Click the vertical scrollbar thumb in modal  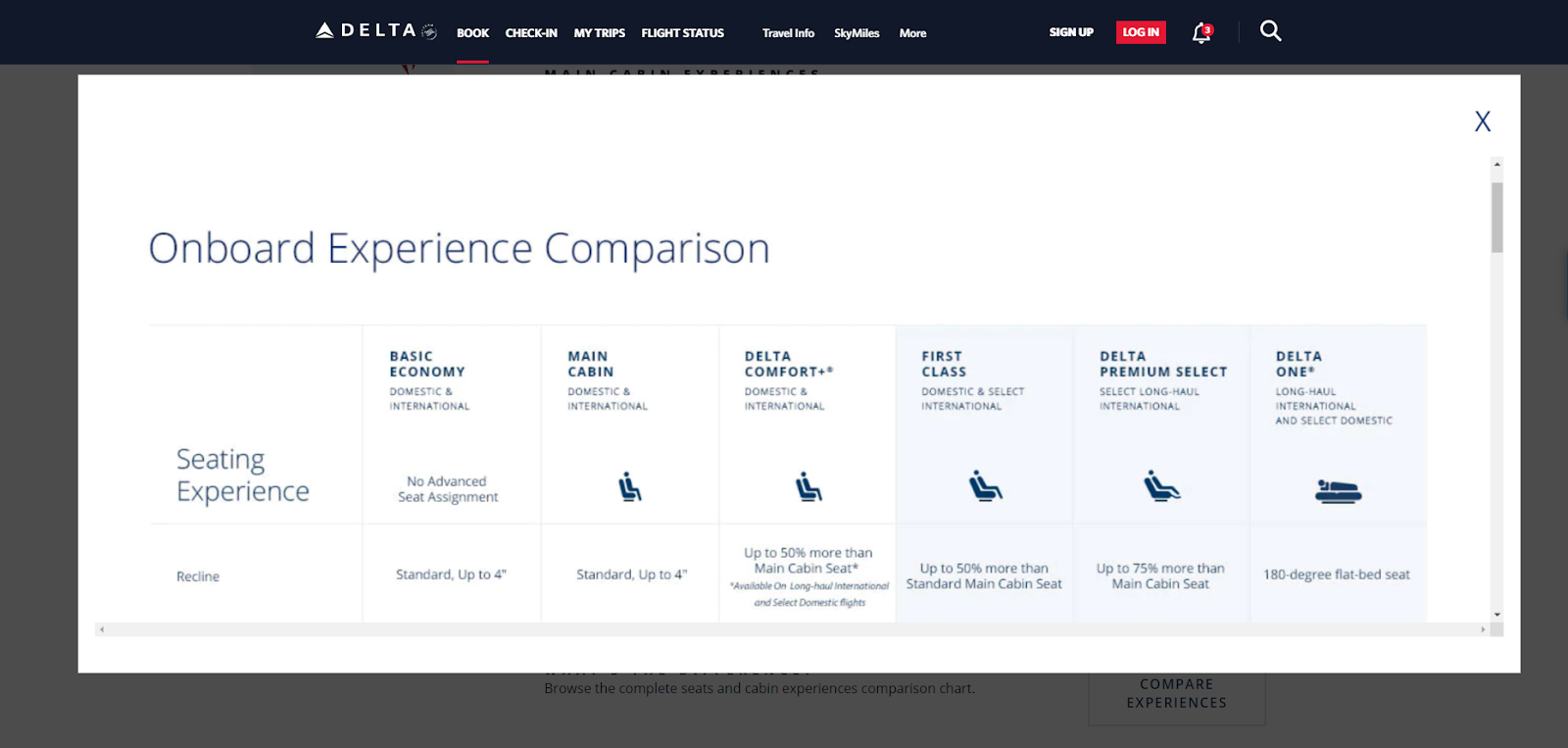coord(1496,217)
